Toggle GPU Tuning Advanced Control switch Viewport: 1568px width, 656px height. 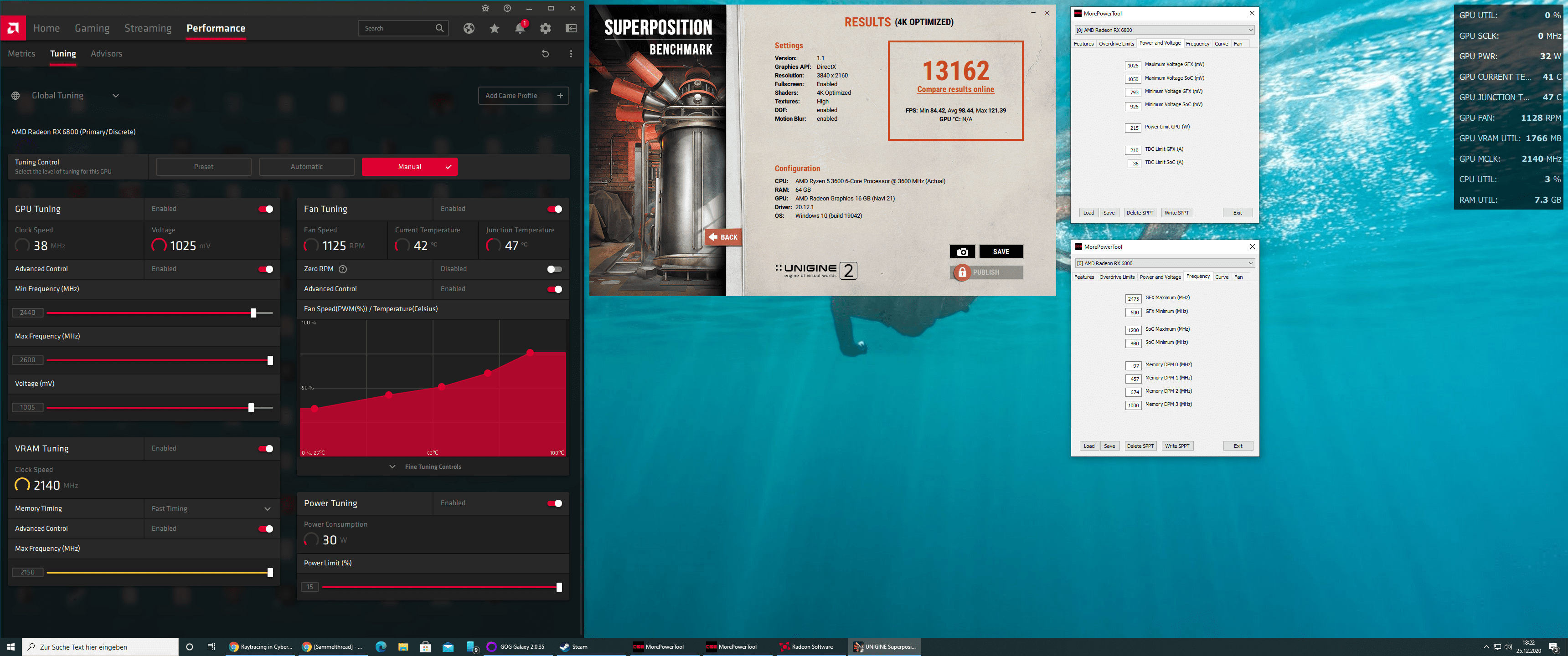[265, 269]
